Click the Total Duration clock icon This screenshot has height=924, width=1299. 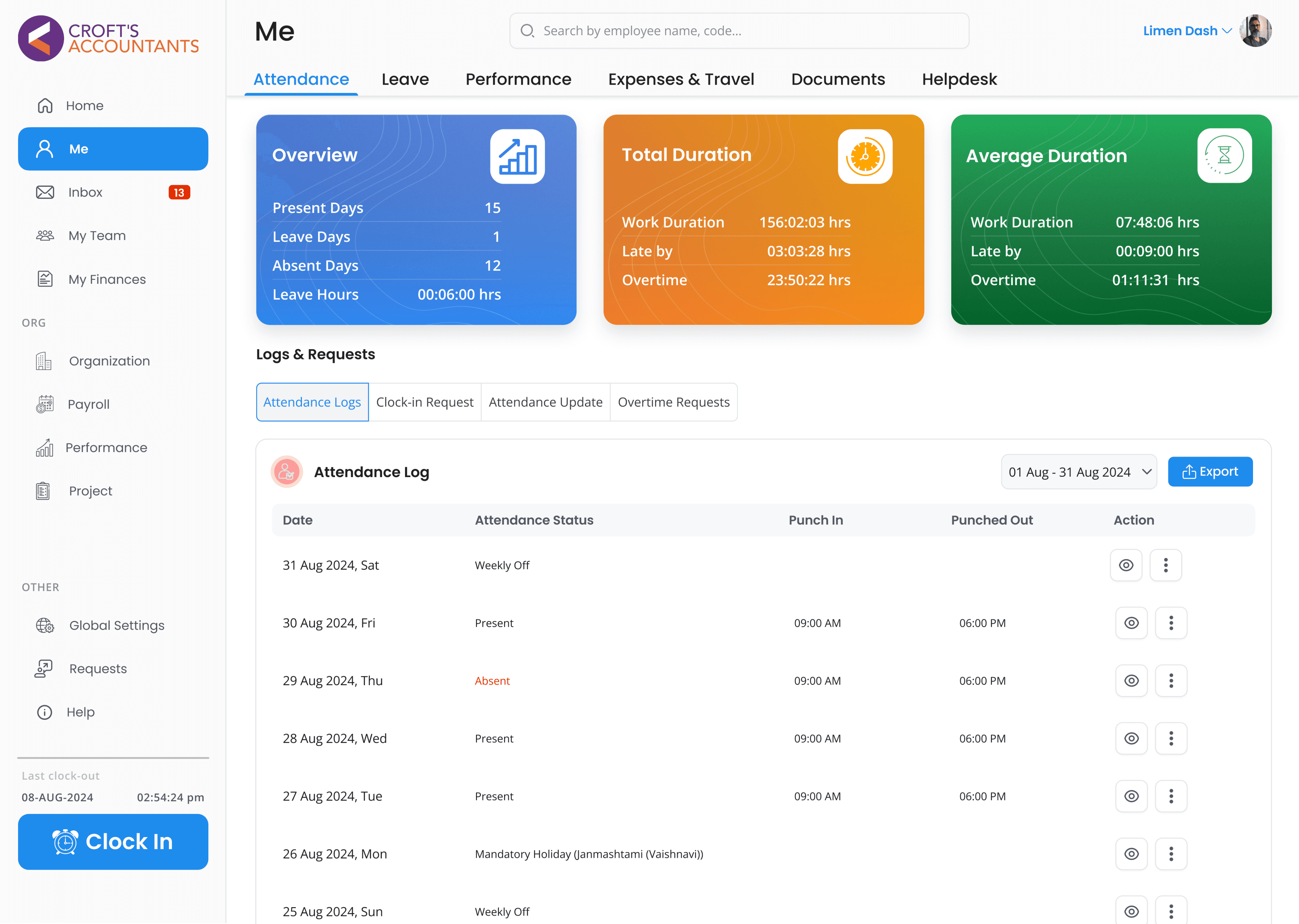pyautogui.click(x=865, y=156)
